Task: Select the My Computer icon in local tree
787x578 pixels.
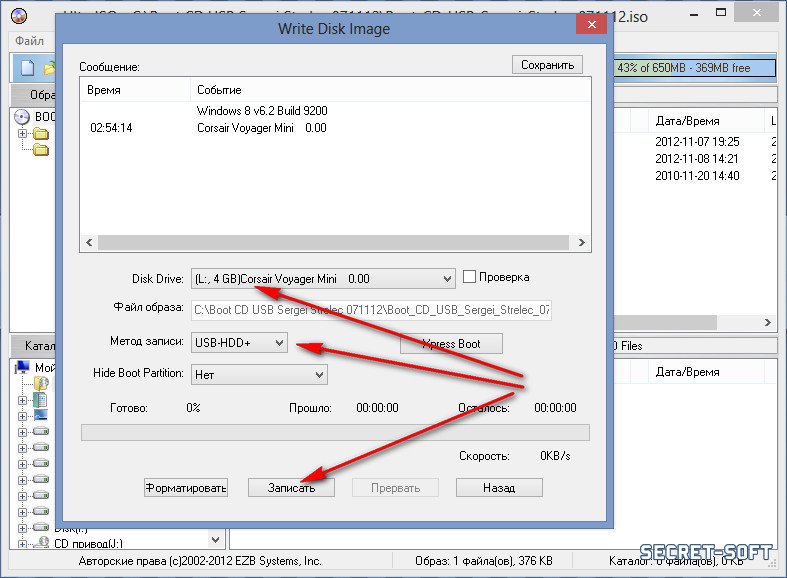Action: 24,367
